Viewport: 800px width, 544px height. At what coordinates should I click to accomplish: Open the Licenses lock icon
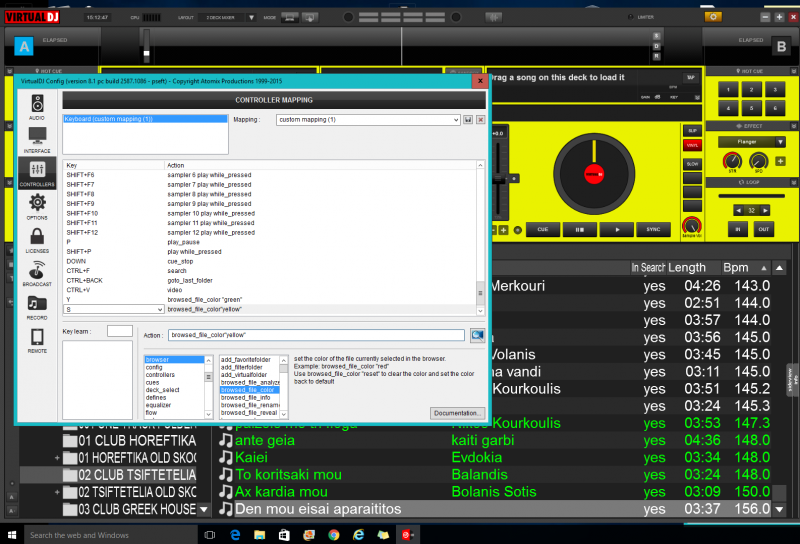coord(37,241)
